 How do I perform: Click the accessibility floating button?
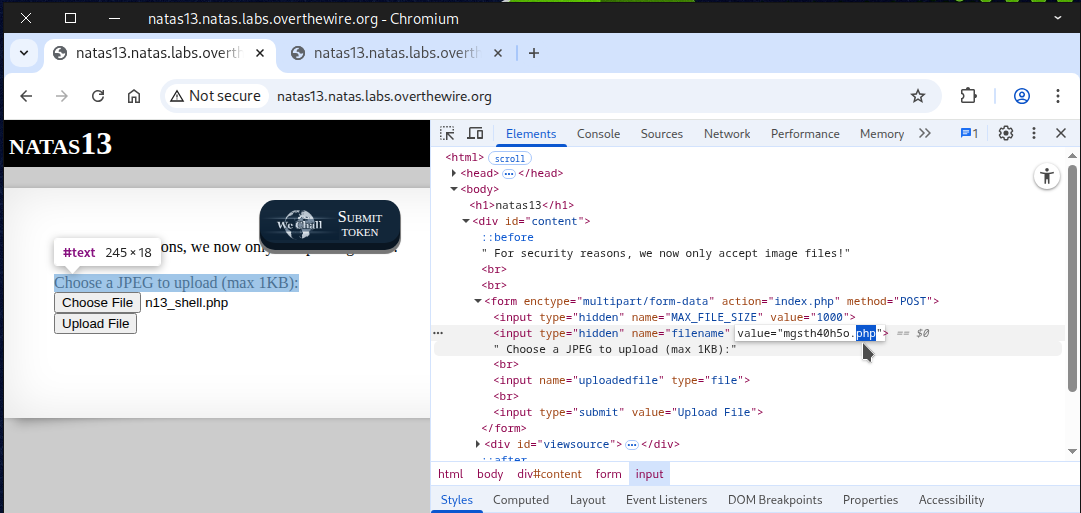[x=1046, y=177]
